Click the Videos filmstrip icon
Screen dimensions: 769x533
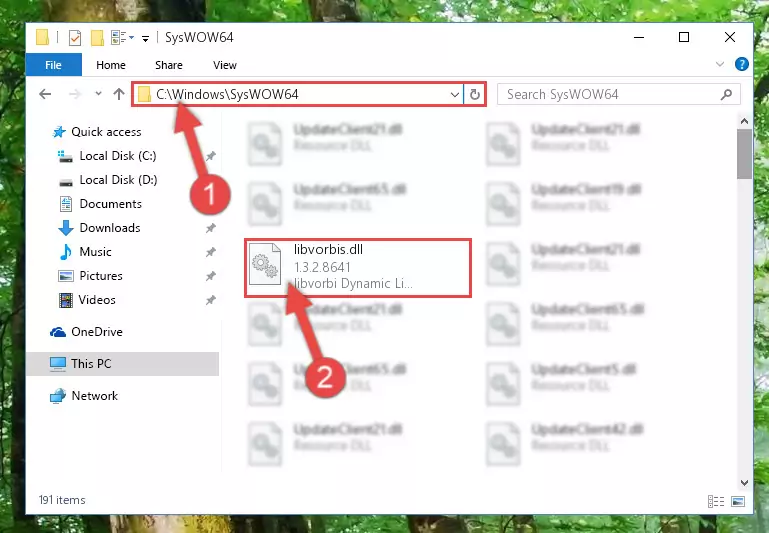[x=65, y=300]
